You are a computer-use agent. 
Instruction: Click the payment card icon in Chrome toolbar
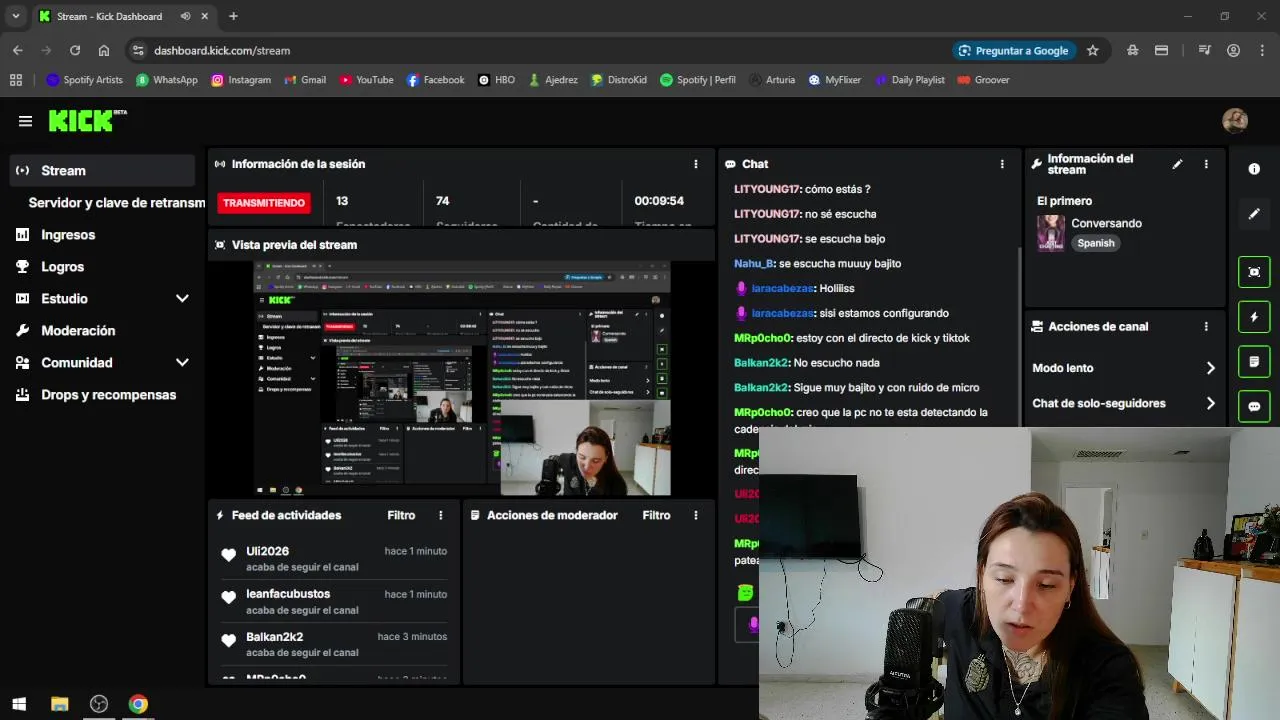pos(1161,50)
